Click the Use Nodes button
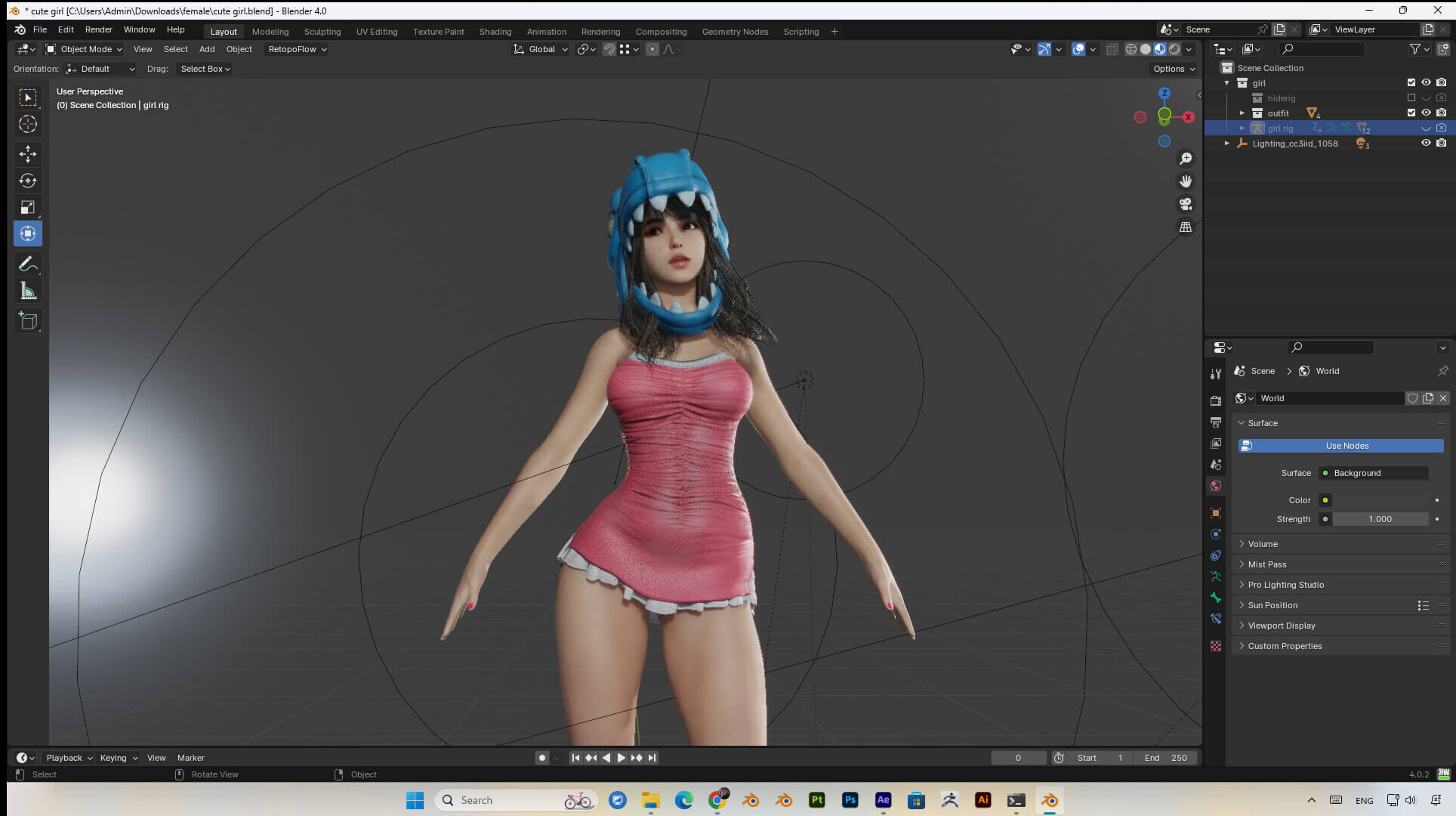1456x816 pixels. point(1340,446)
